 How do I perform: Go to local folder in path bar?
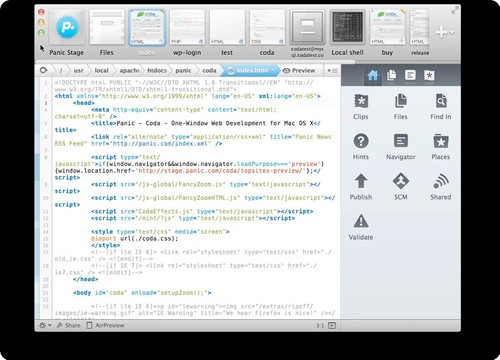[101, 70]
